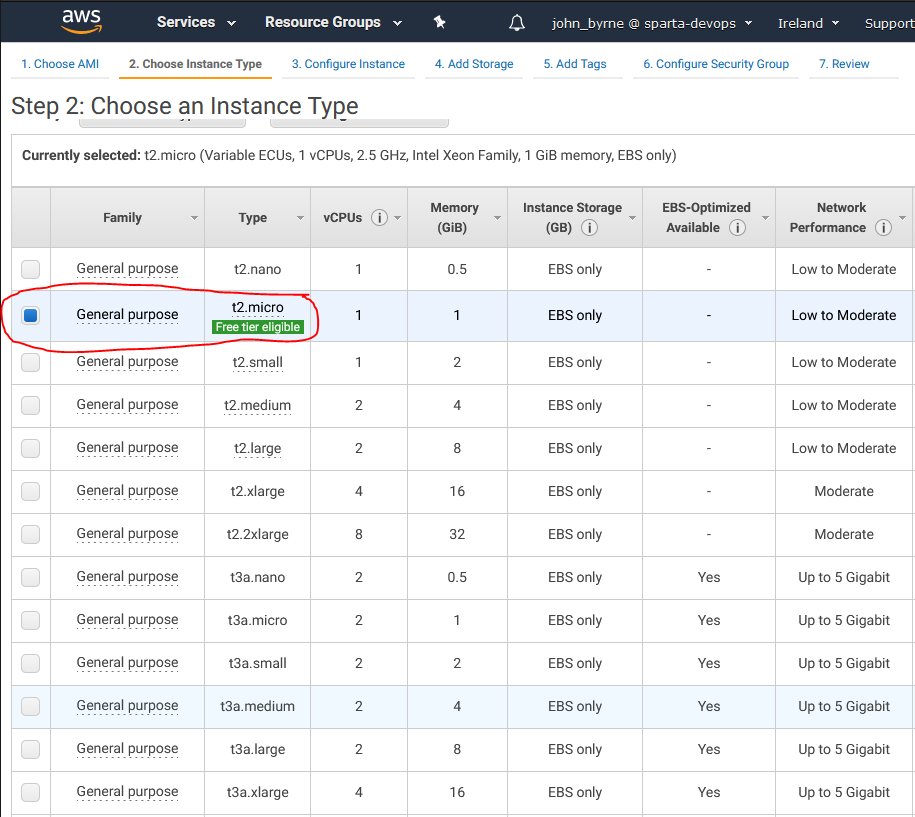915x817 pixels.
Task: Open the Support menu
Action: click(889, 23)
